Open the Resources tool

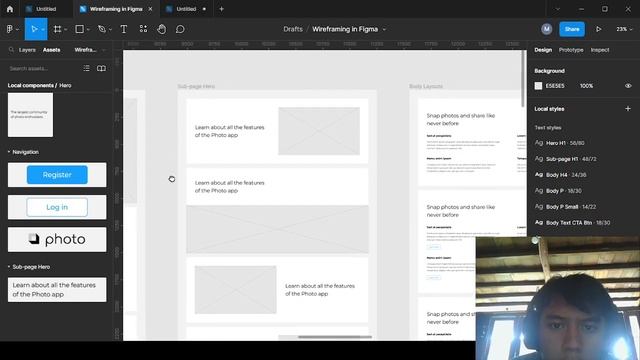pyautogui.click(x=143, y=29)
